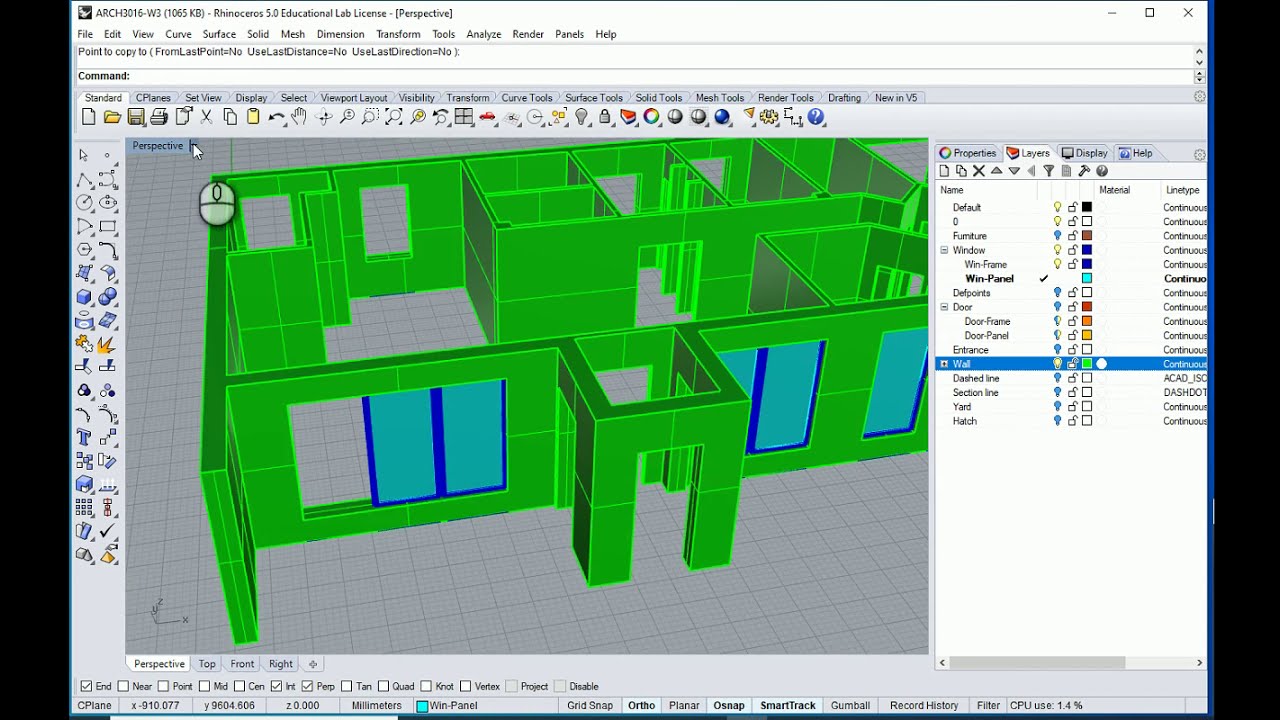Toggle the Gumball status button
This screenshot has height=720, width=1280.
[850, 706]
